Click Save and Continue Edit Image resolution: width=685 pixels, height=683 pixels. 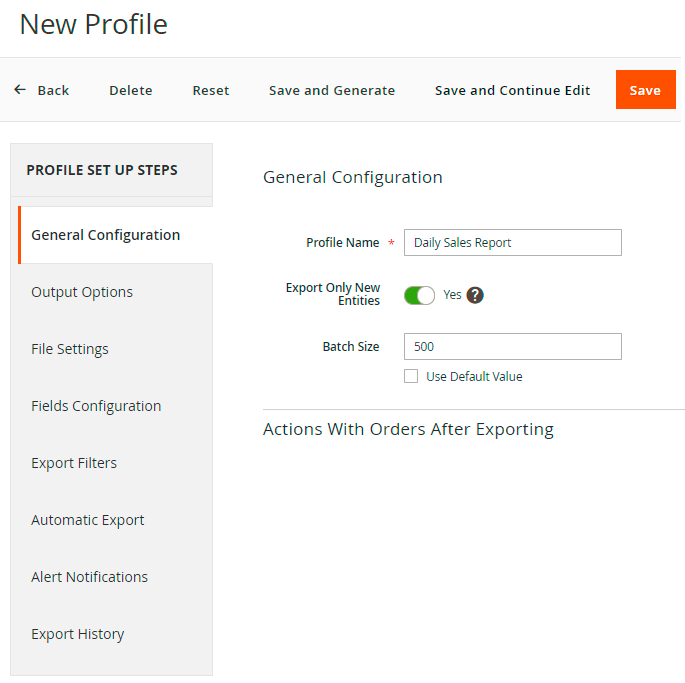(512, 90)
